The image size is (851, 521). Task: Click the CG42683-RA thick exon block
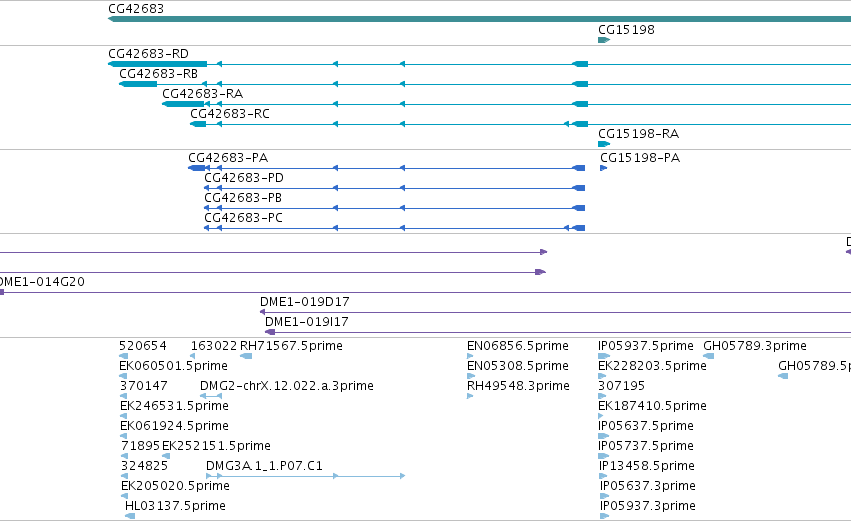pos(183,104)
